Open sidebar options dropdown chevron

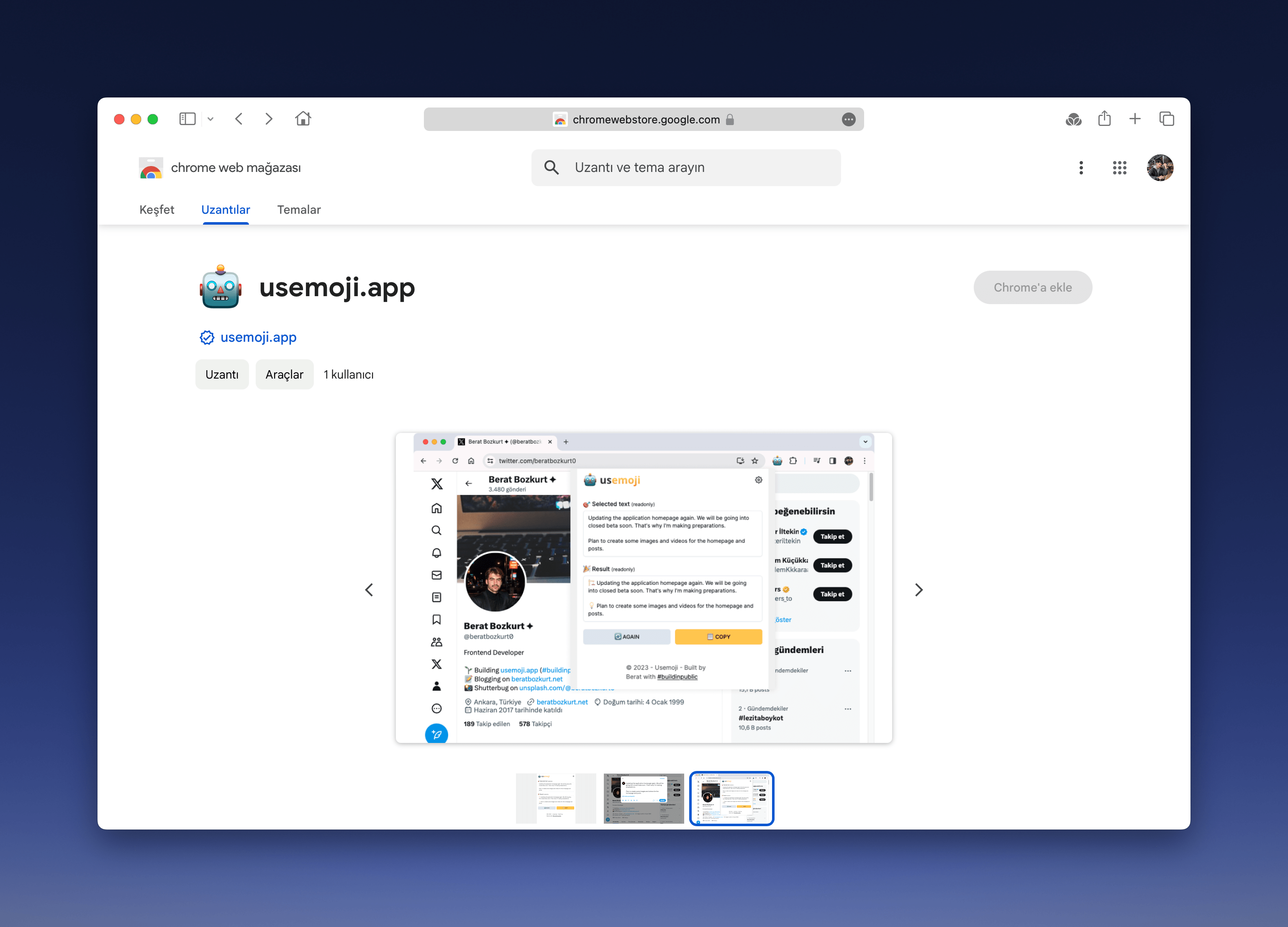211,119
